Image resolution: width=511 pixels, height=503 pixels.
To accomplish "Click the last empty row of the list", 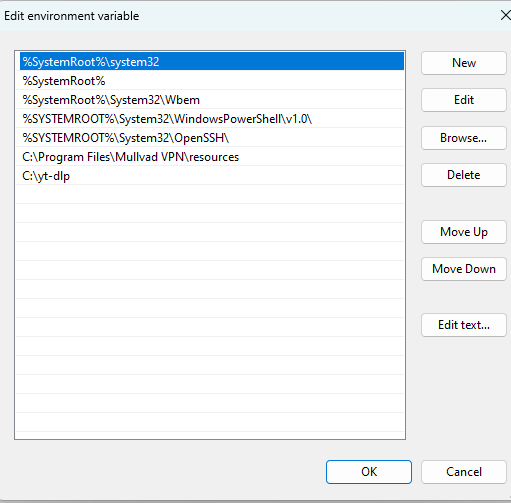I will pyautogui.click(x=212, y=423).
